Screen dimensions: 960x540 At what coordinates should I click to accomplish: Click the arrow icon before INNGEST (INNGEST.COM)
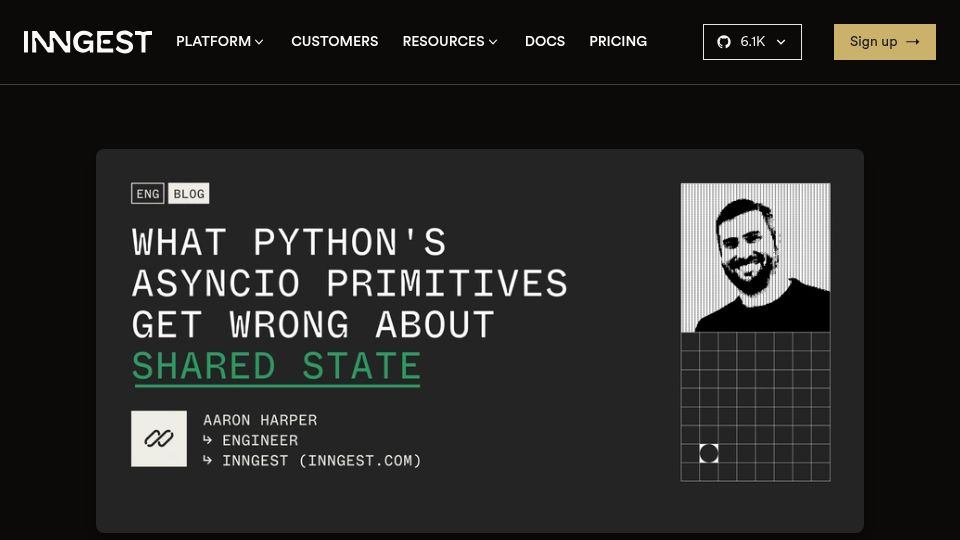tap(208, 460)
